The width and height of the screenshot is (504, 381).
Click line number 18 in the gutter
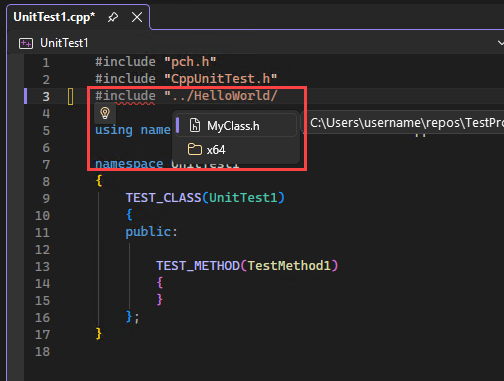42,352
